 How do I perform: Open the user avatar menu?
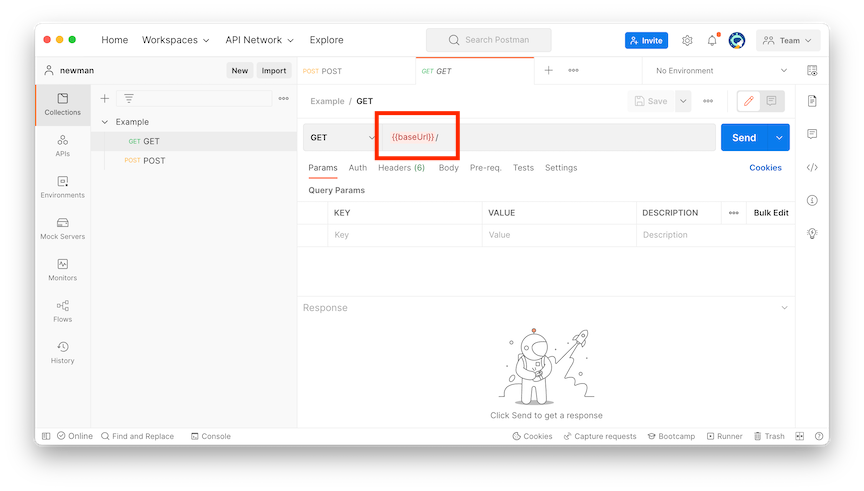pyautogui.click(x=737, y=40)
